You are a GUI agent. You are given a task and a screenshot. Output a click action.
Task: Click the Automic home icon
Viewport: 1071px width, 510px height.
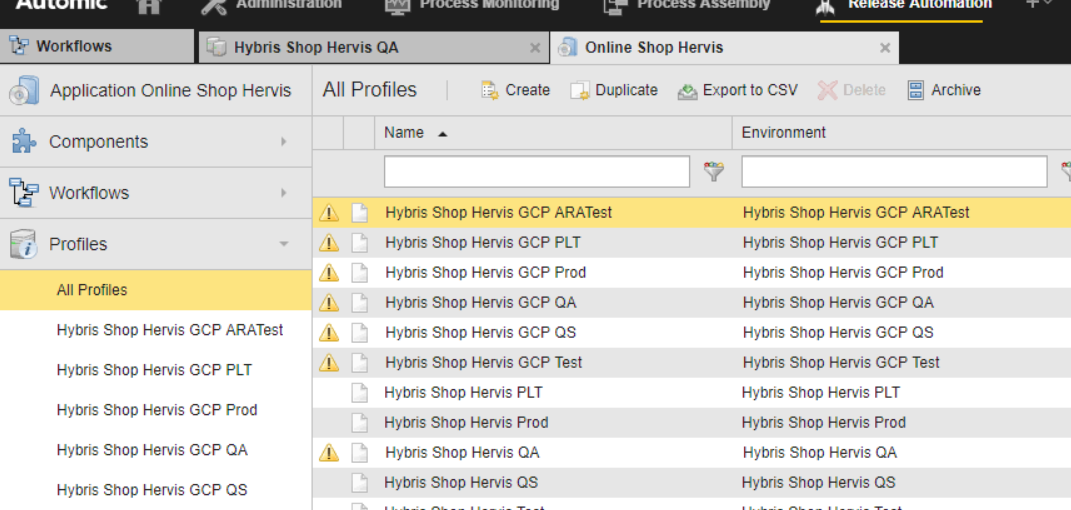coord(149,6)
